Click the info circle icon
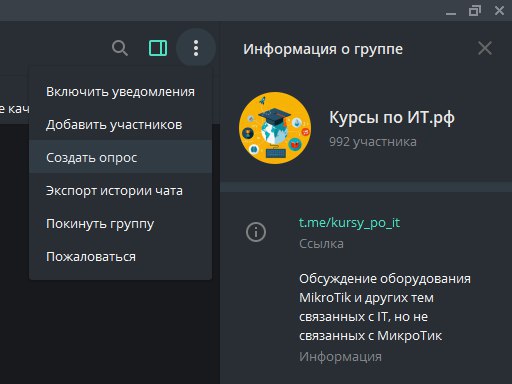The width and height of the screenshot is (512, 384). [256, 232]
